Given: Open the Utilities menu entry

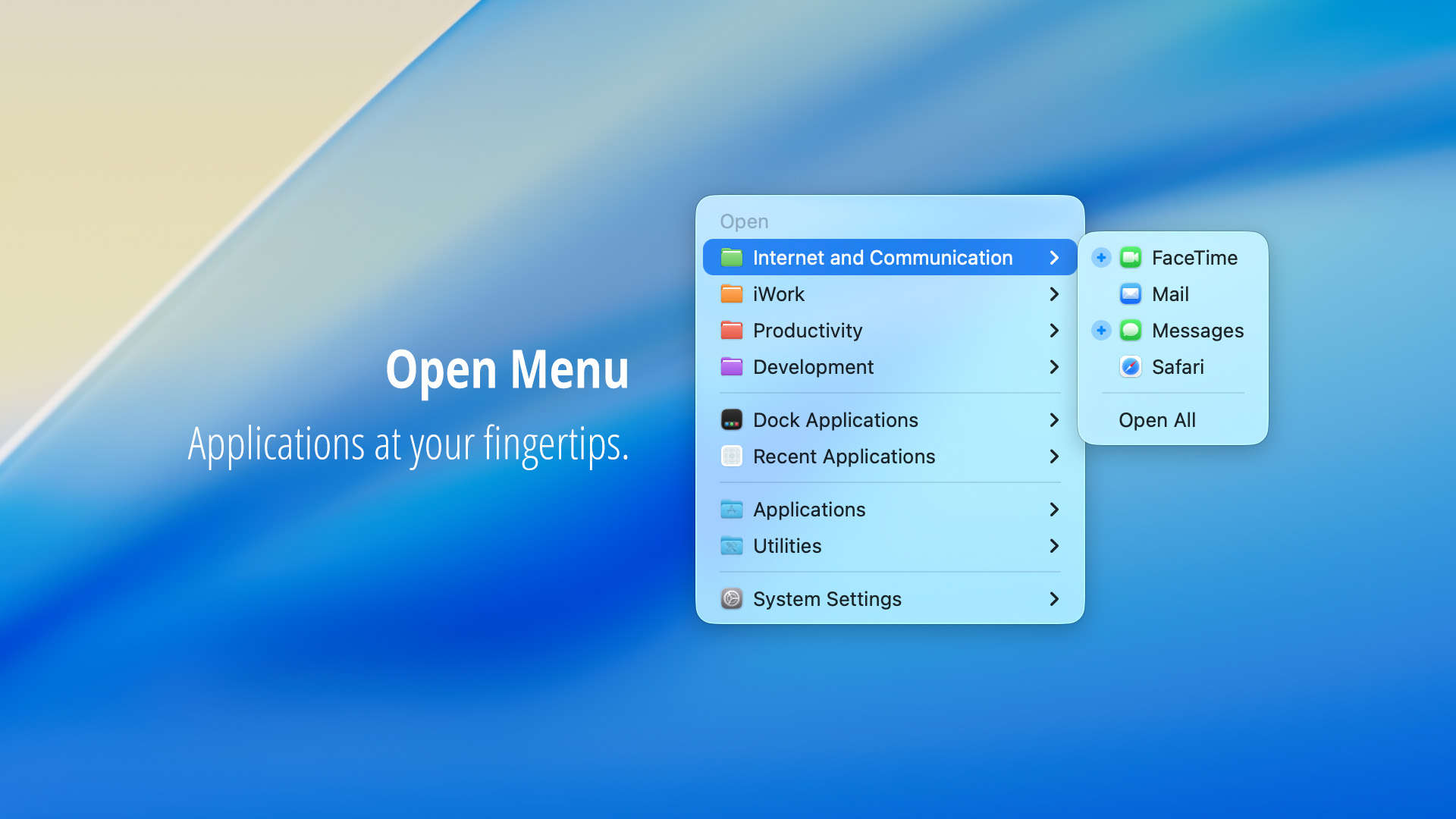Looking at the screenshot, I should pos(890,546).
